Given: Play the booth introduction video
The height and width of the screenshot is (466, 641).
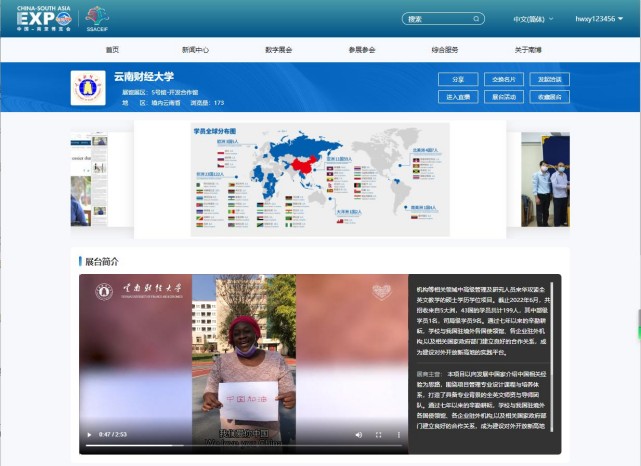Looking at the screenshot, I should [x=90, y=435].
